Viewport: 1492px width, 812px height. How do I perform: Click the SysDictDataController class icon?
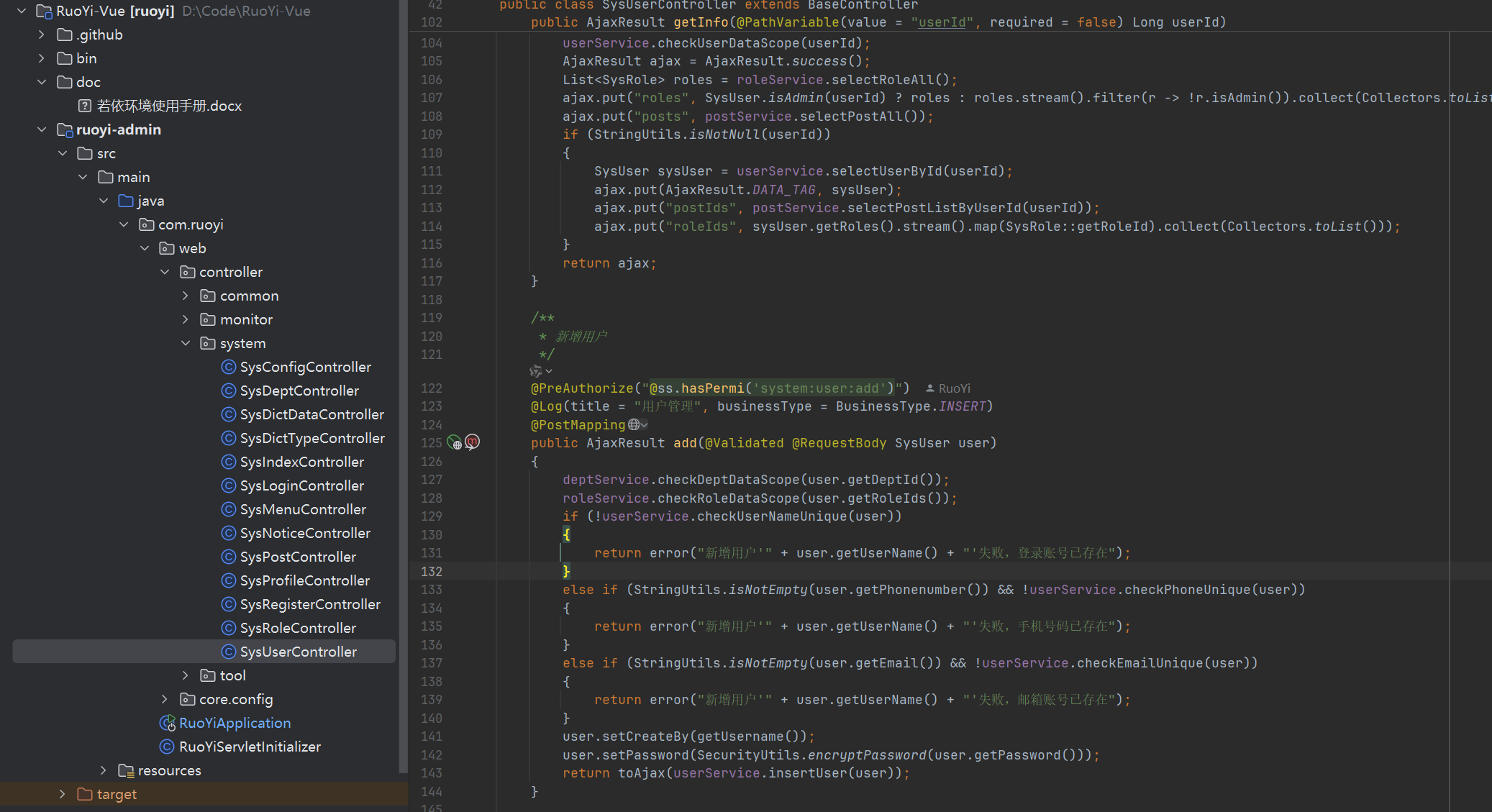[229, 414]
